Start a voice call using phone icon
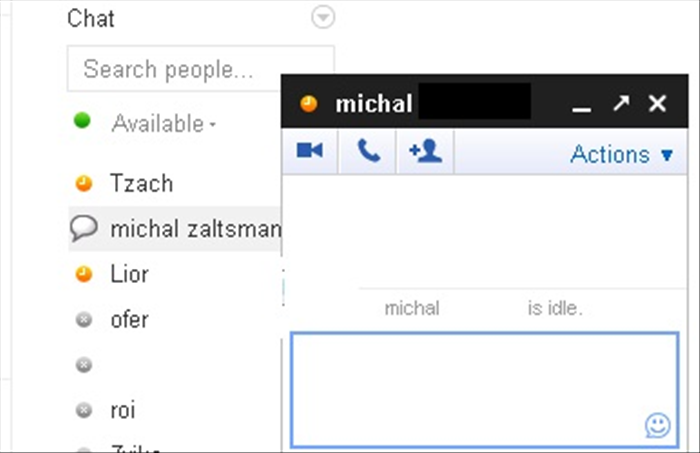The height and width of the screenshot is (453, 700). point(368,150)
